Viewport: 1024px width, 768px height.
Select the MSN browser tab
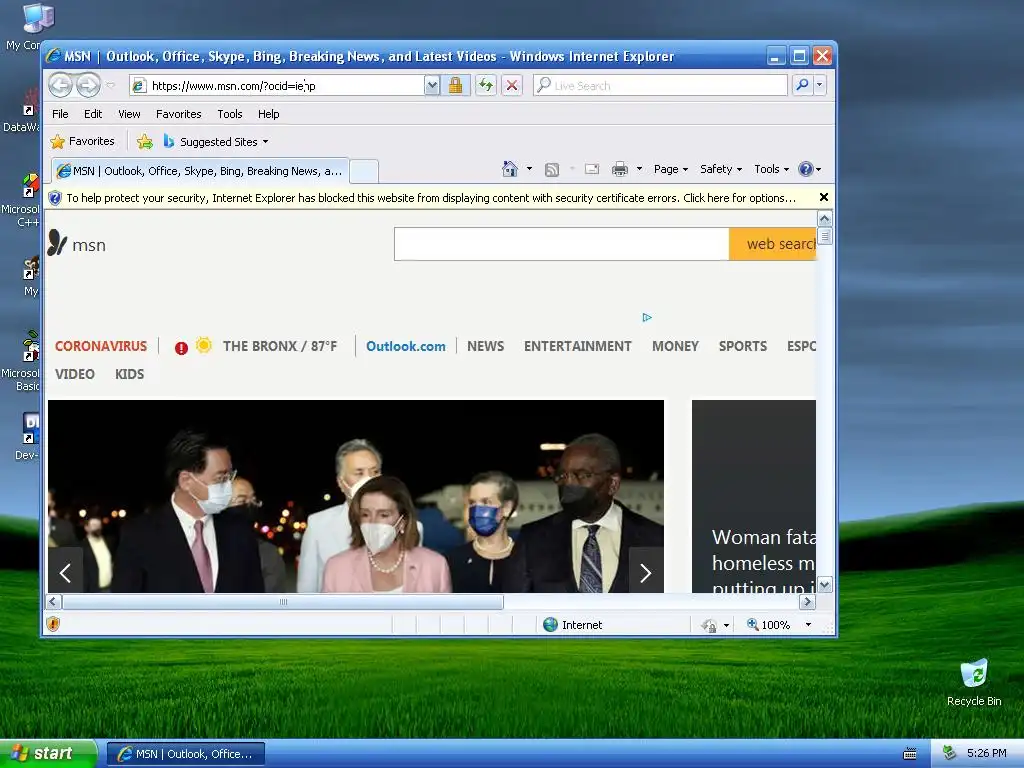pos(200,171)
